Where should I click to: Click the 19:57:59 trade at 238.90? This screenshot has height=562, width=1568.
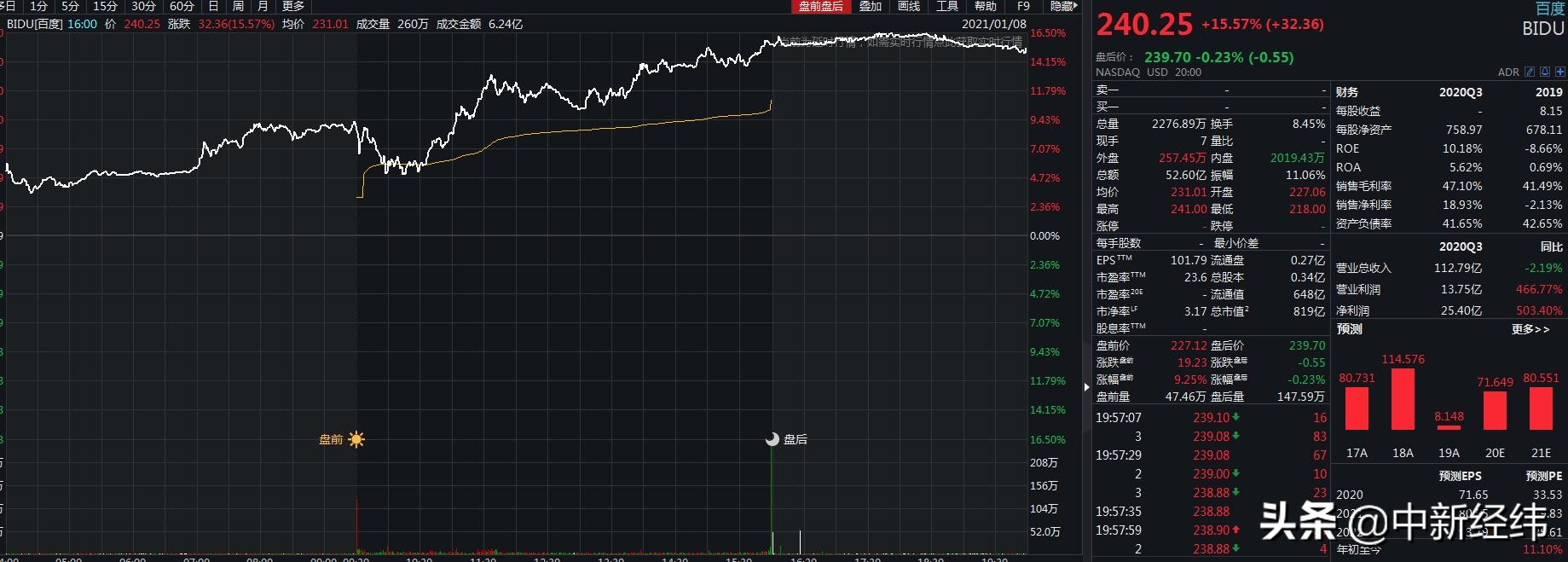[1211, 530]
